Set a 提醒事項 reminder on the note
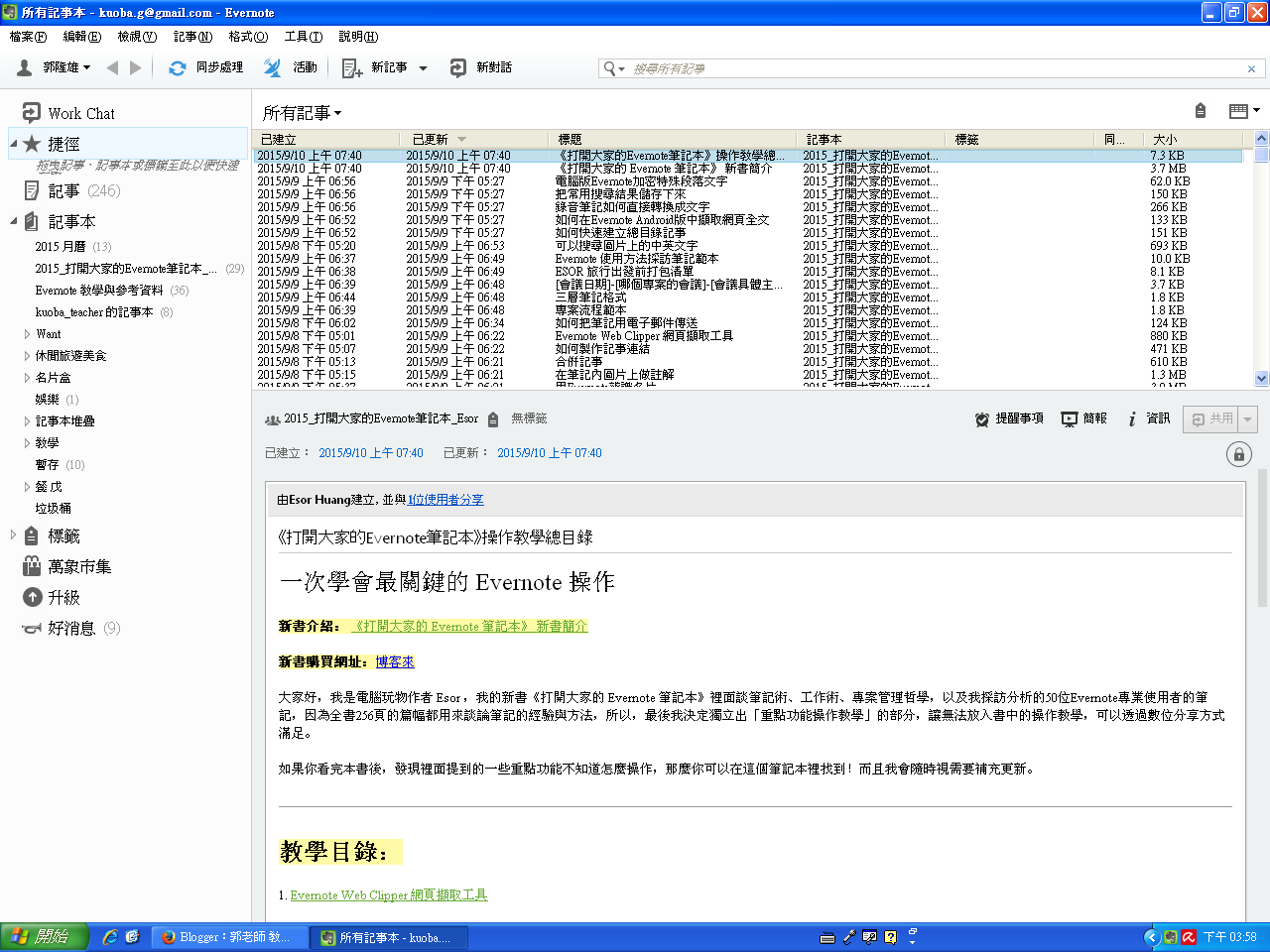The height and width of the screenshot is (952, 1270). click(1009, 418)
